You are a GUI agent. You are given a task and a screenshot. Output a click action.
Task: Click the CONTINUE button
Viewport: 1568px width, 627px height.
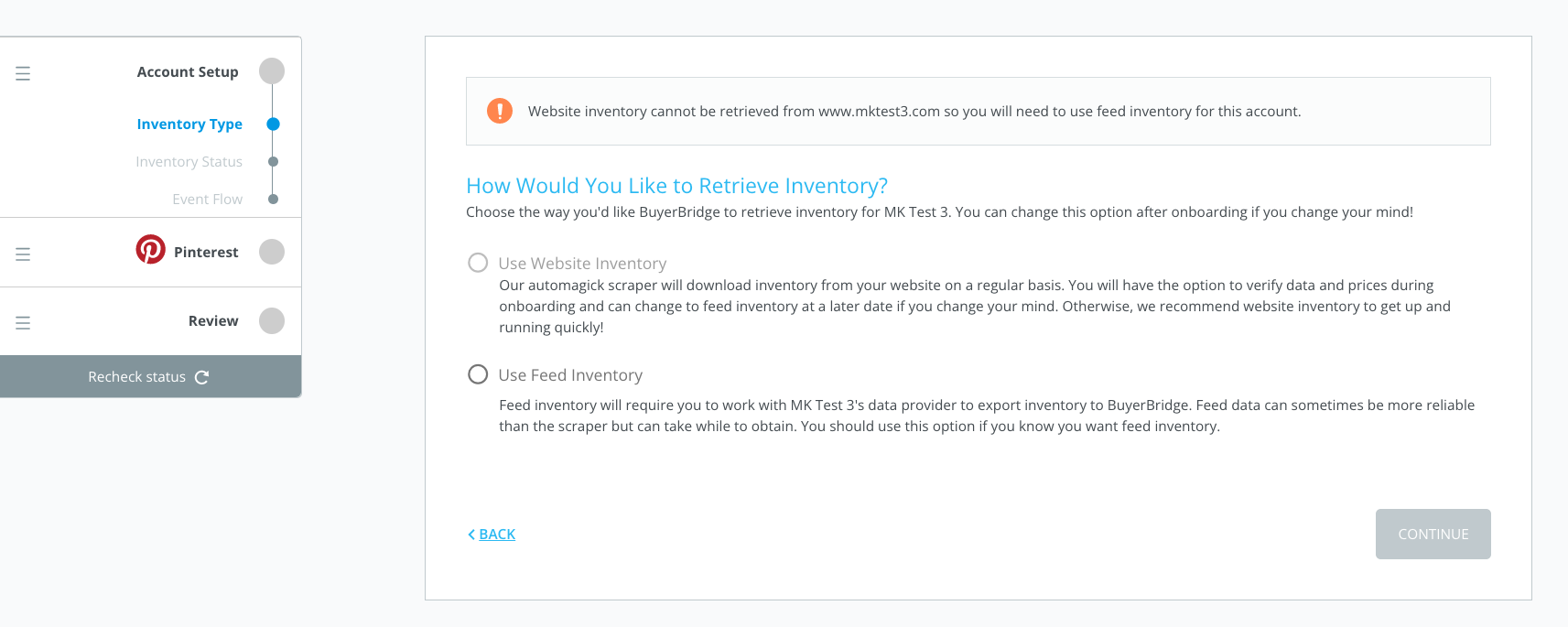(x=1433, y=535)
